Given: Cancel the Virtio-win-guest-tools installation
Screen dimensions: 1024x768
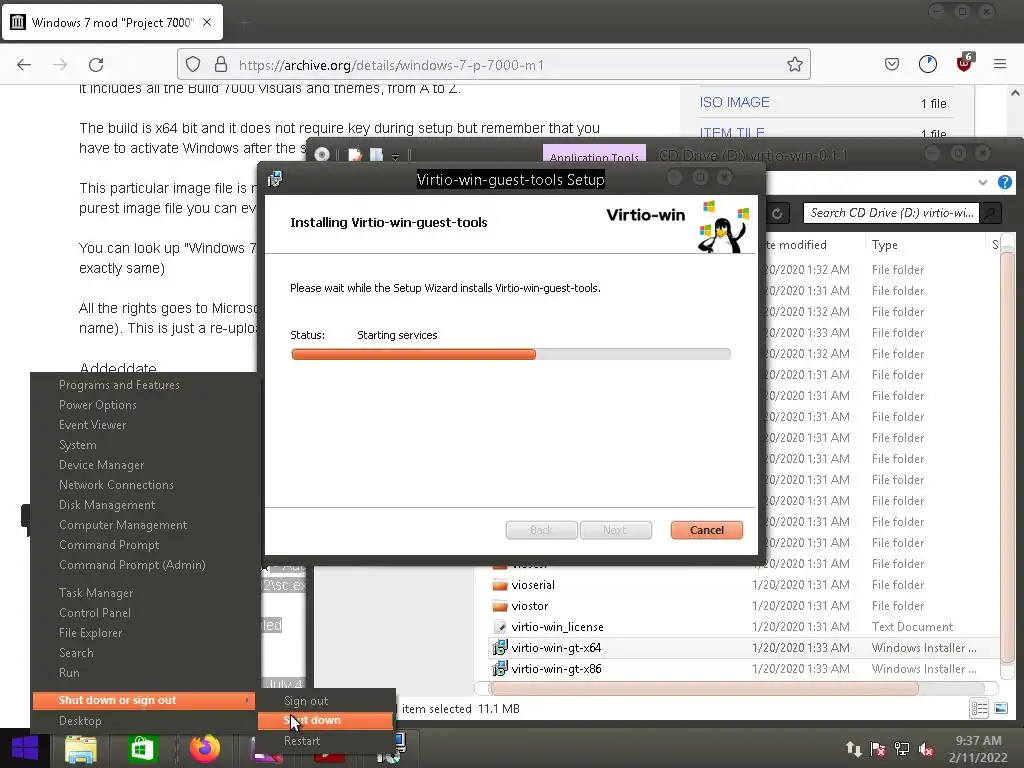Looking at the screenshot, I should pos(707,530).
